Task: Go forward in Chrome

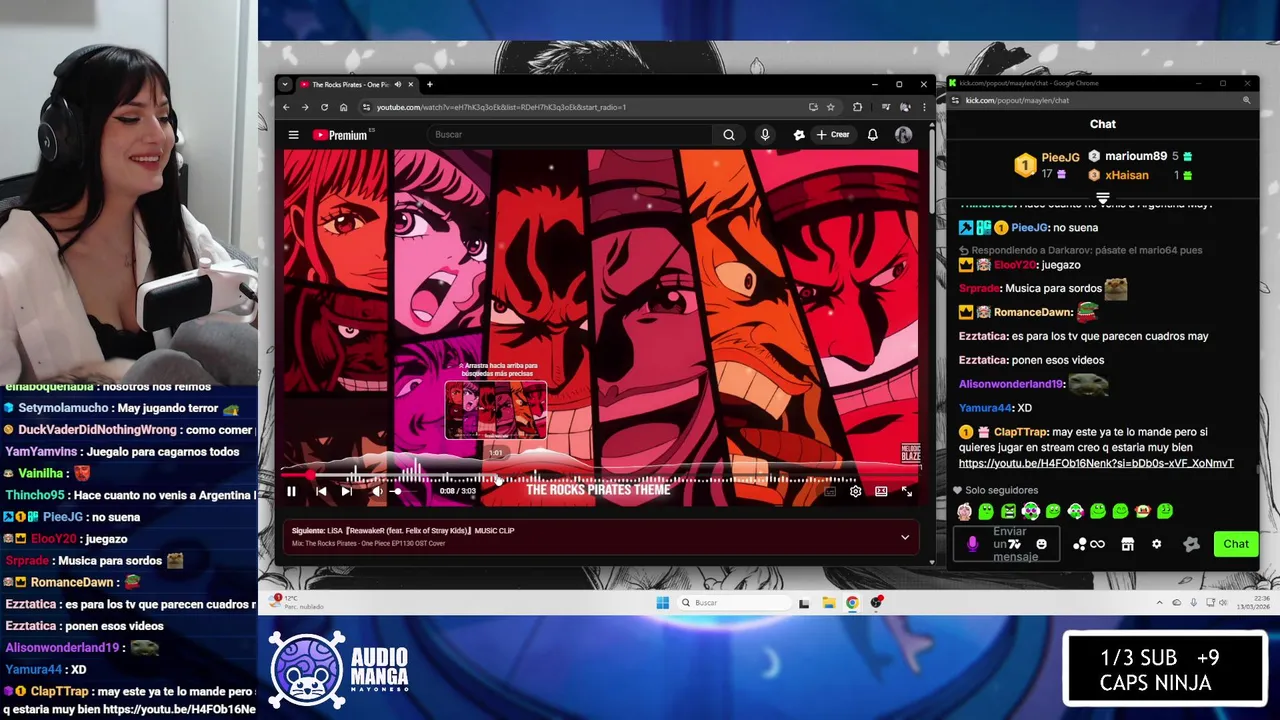Action: [x=304, y=107]
